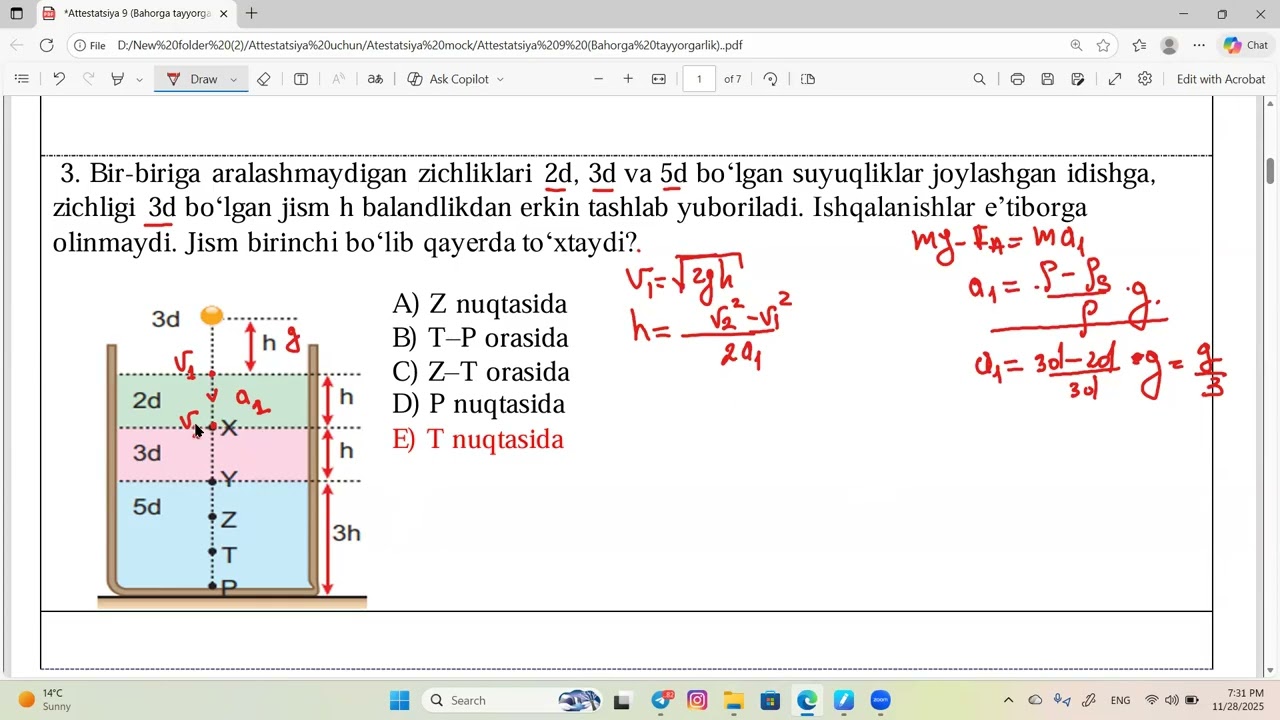
Task: Click the scrollbar down arrow
Action: click(x=1270, y=670)
